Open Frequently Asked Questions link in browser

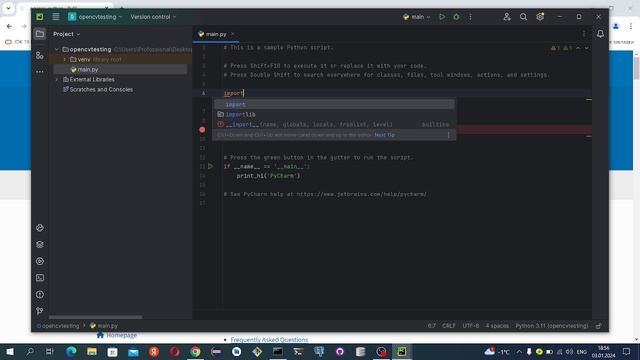(x=269, y=340)
